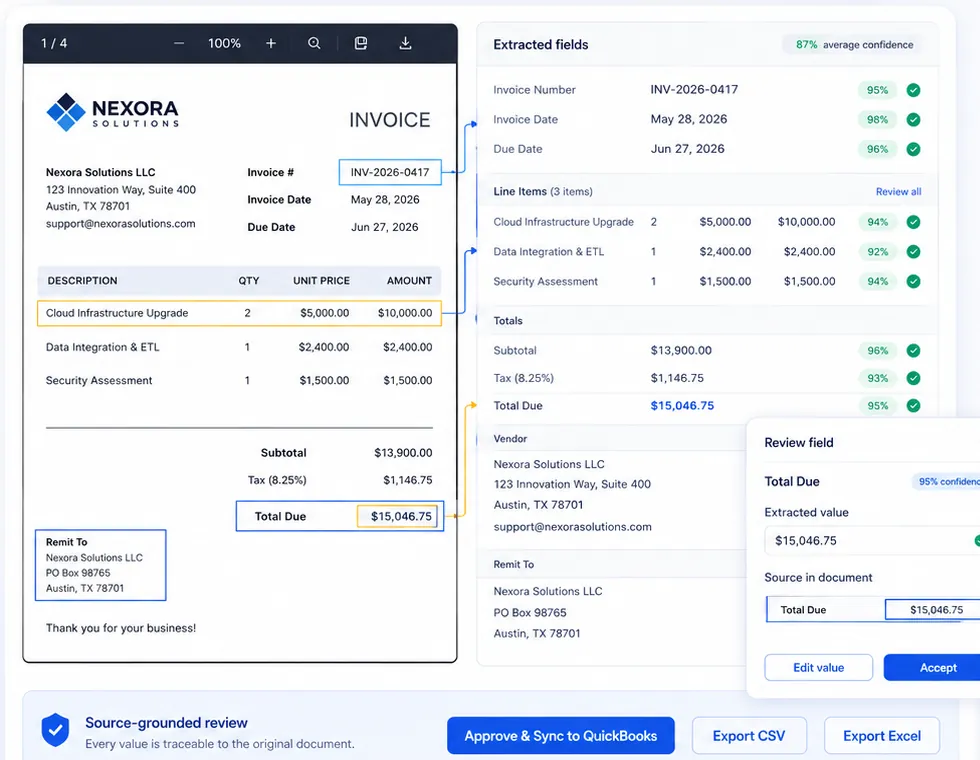Download the invoice with the download icon
980x760 pixels.
pos(406,43)
